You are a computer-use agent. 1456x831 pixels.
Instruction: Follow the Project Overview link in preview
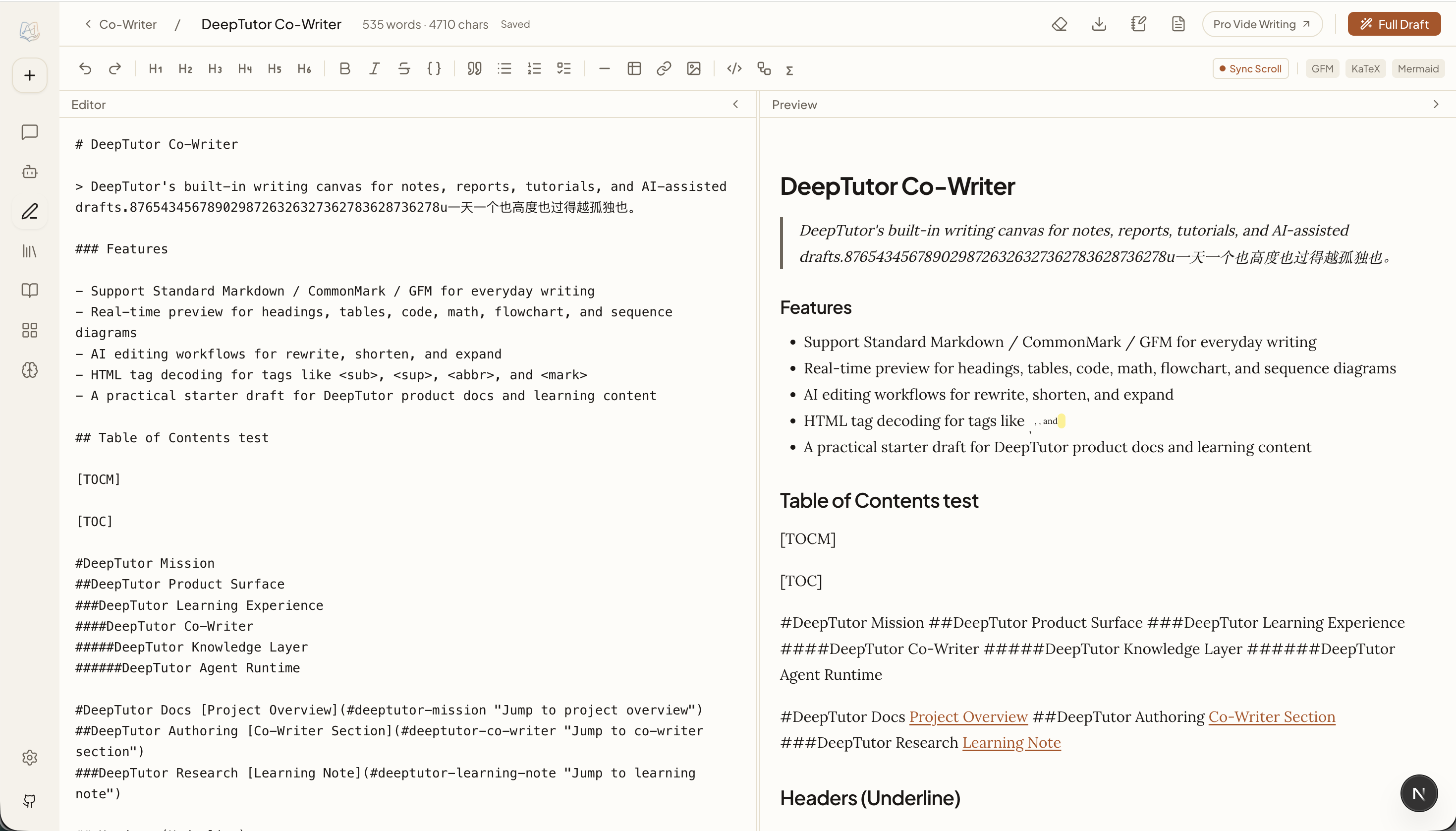pos(968,716)
